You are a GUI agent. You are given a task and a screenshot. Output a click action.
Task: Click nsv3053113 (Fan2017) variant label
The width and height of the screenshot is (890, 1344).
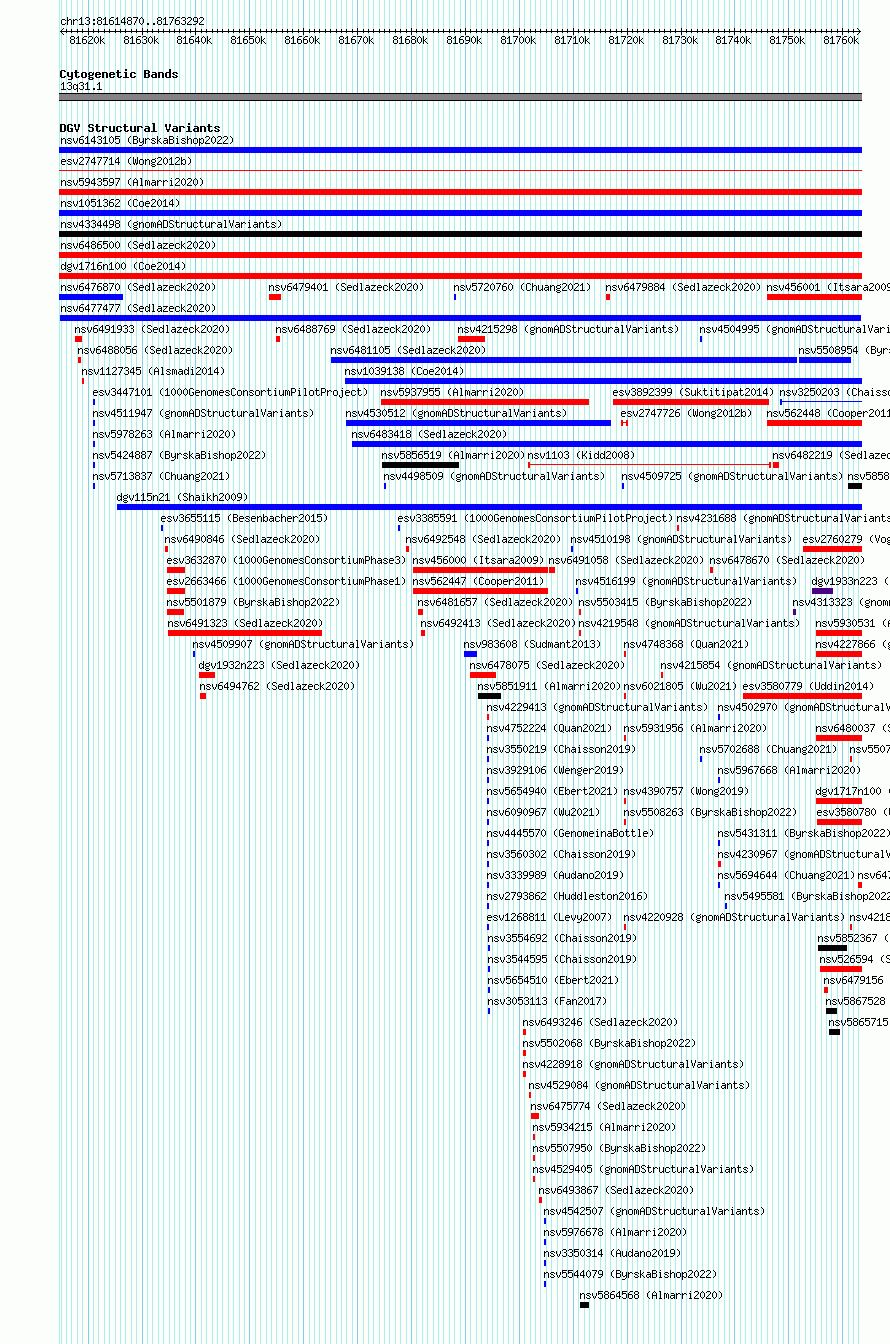pyautogui.click(x=547, y=1001)
